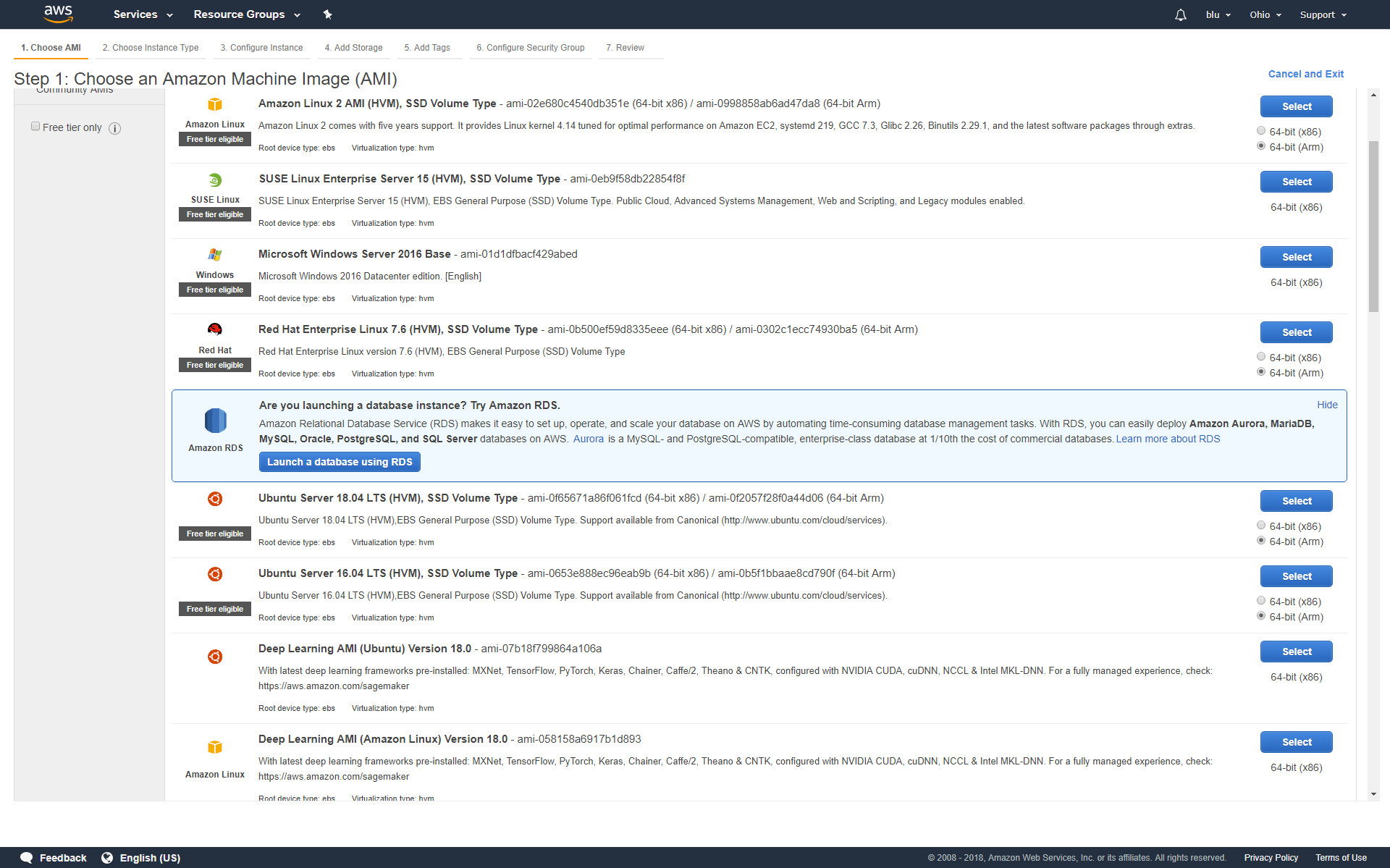Choose 64-bit (Arm) for Amazon Linux 2
1390x868 pixels.
click(x=1261, y=146)
